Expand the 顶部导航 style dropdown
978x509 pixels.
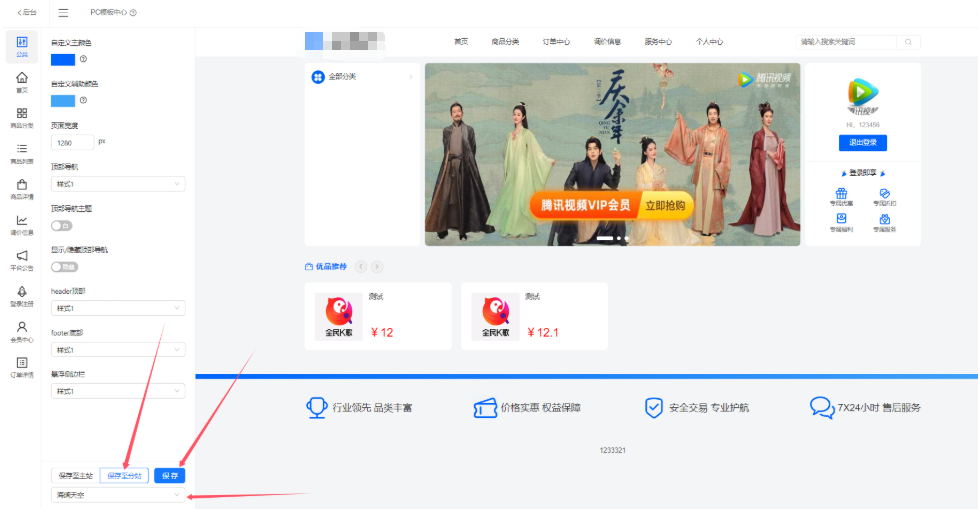click(118, 184)
